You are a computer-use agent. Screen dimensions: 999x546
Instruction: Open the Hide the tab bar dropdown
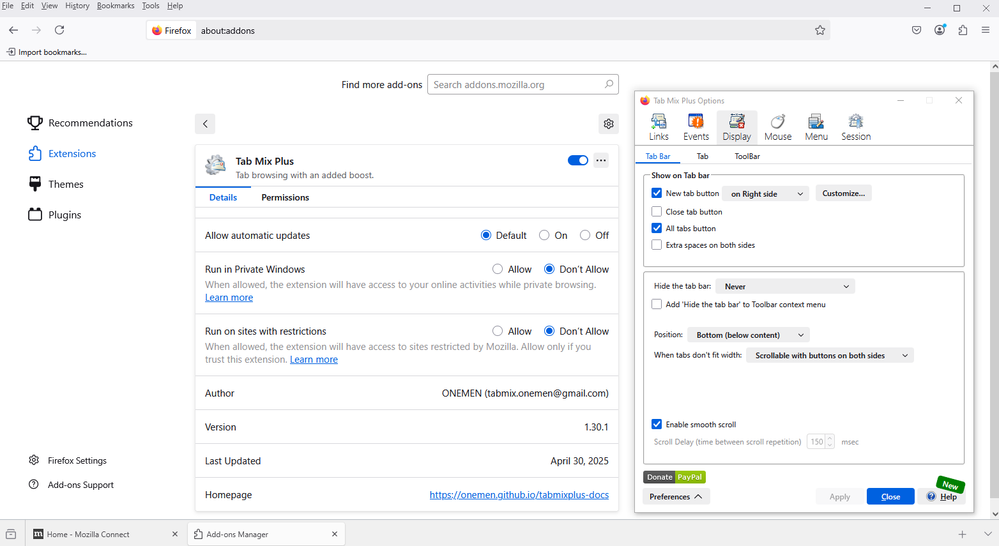pyautogui.click(x=786, y=287)
